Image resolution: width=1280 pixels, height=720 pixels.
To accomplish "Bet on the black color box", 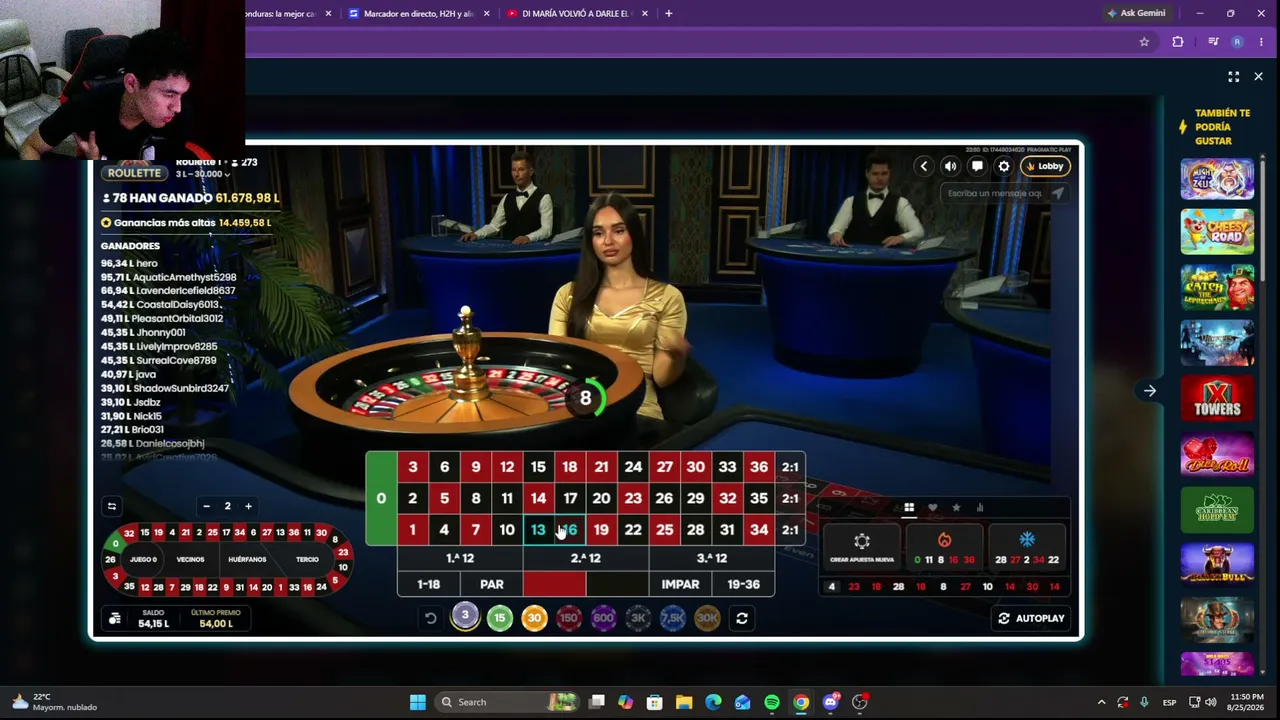I will point(617,584).
